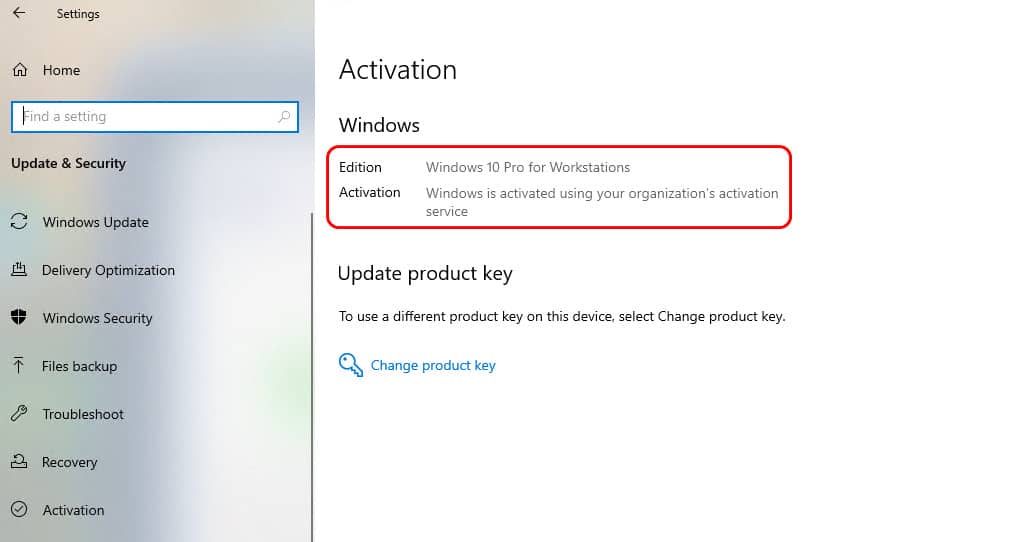The height and width of the screenshot is (542, 1024).
Task: Click the Activation label beside the status
Action: point(370,192)
